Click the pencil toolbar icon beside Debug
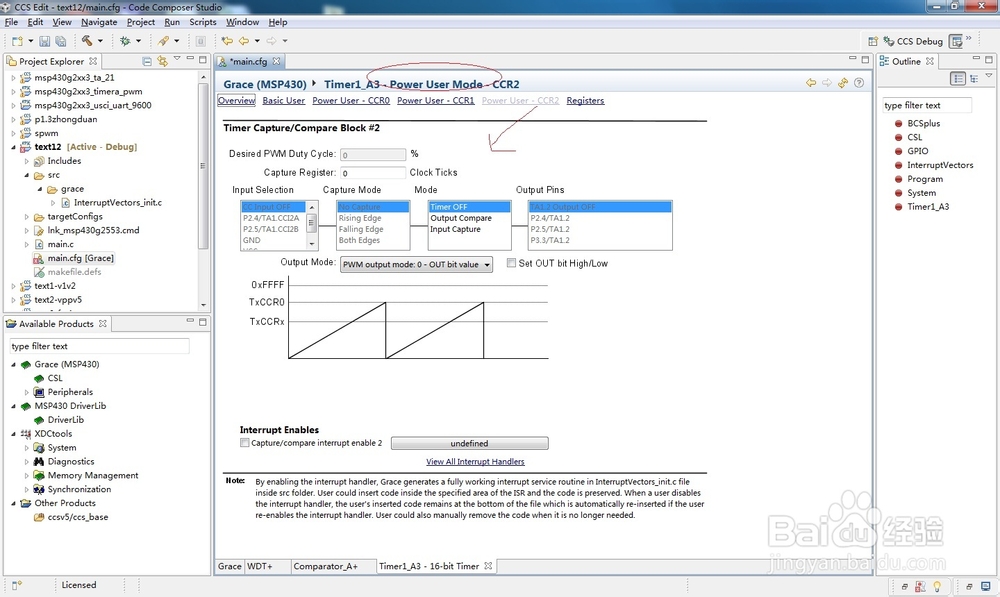This screenshot has height=597, width=1000. tap(163, 41)
